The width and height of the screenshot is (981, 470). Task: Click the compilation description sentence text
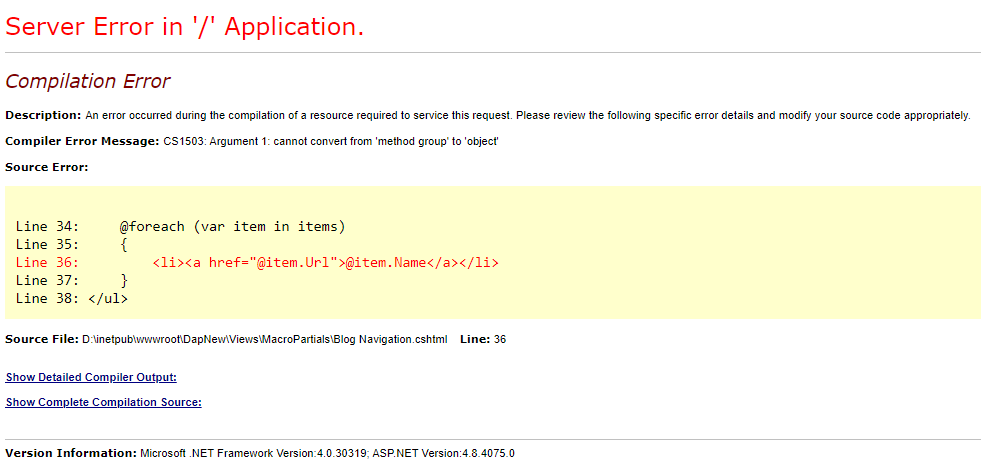click(527, 115)
